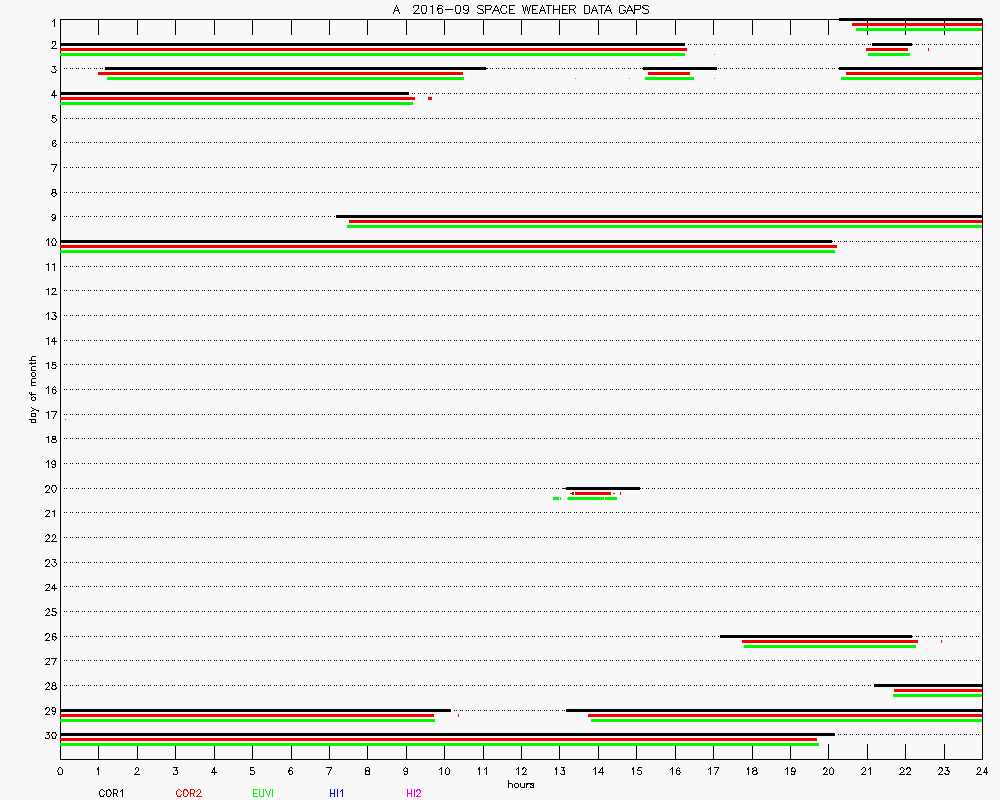Screen dimensions: 1000x800
Task: Click the COR1 legend label
Action: tap(111, 793)
